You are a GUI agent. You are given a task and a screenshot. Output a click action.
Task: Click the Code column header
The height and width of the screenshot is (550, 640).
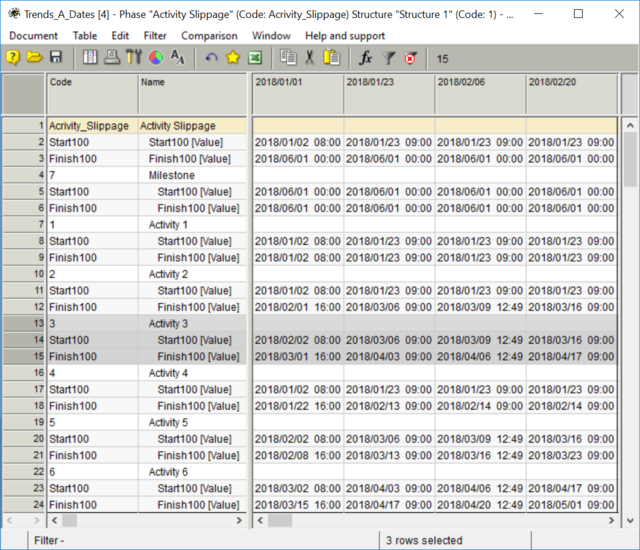(x=93, y=94)
